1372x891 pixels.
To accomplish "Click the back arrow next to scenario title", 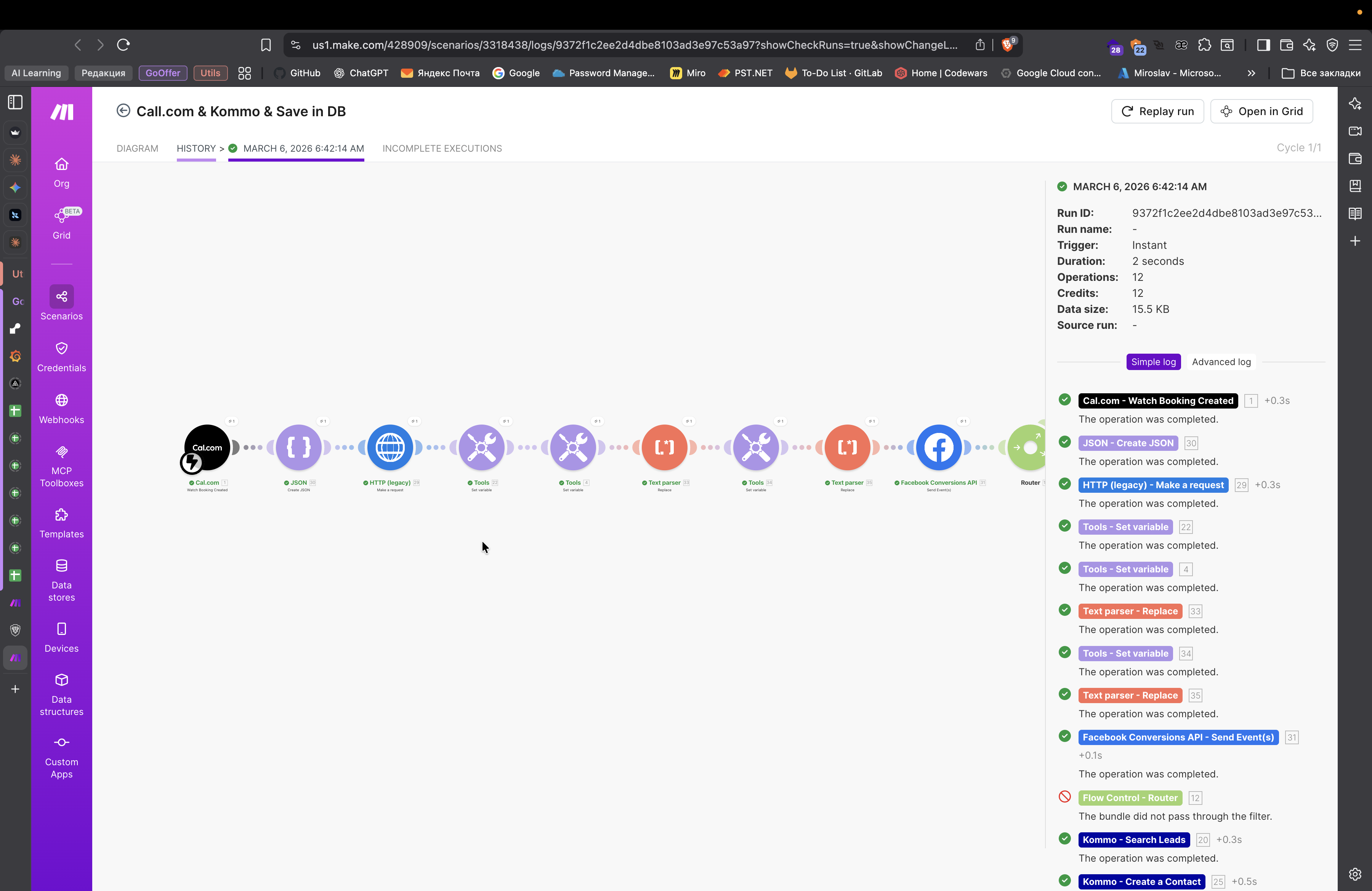I will tap(123, 111).
